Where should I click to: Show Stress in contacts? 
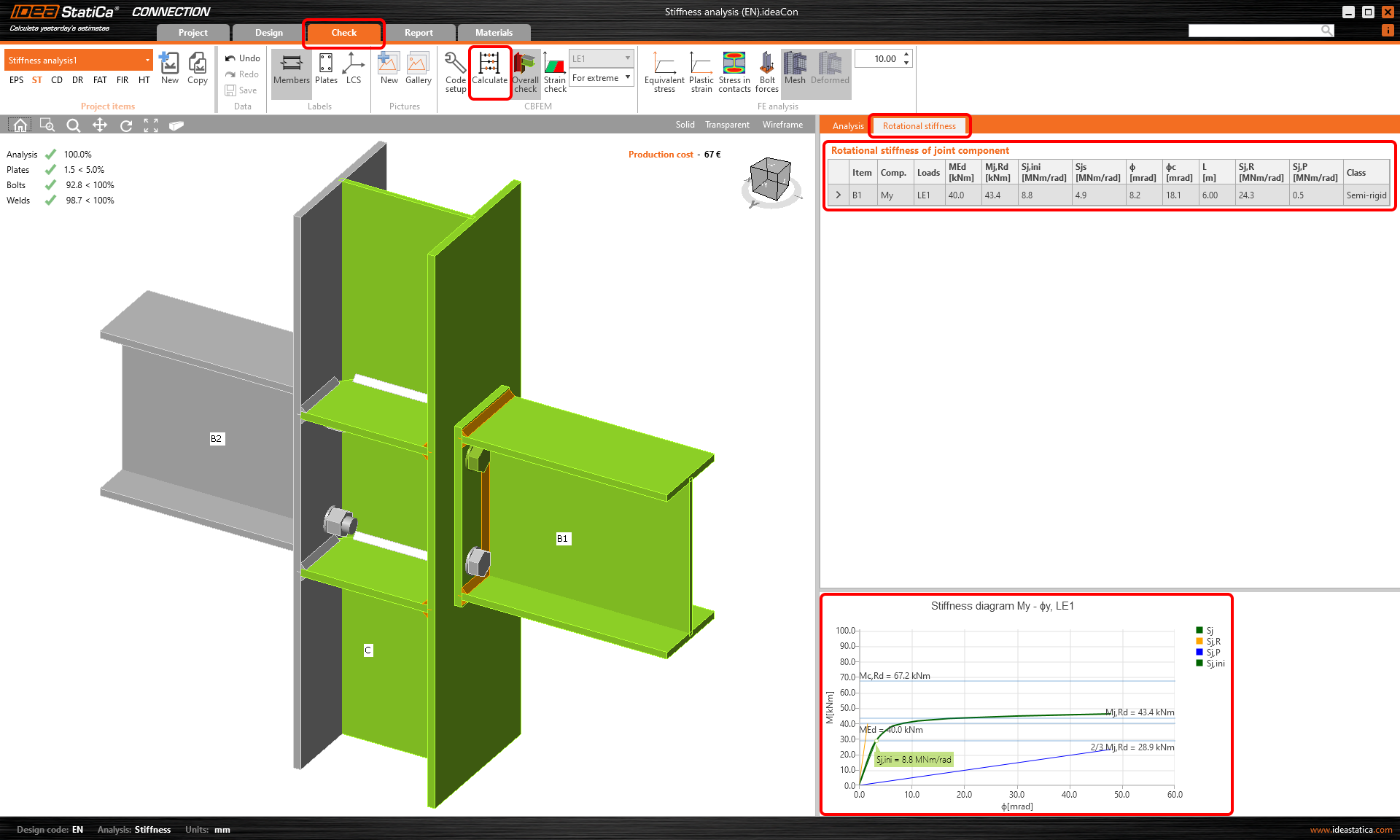click(734, 73)
